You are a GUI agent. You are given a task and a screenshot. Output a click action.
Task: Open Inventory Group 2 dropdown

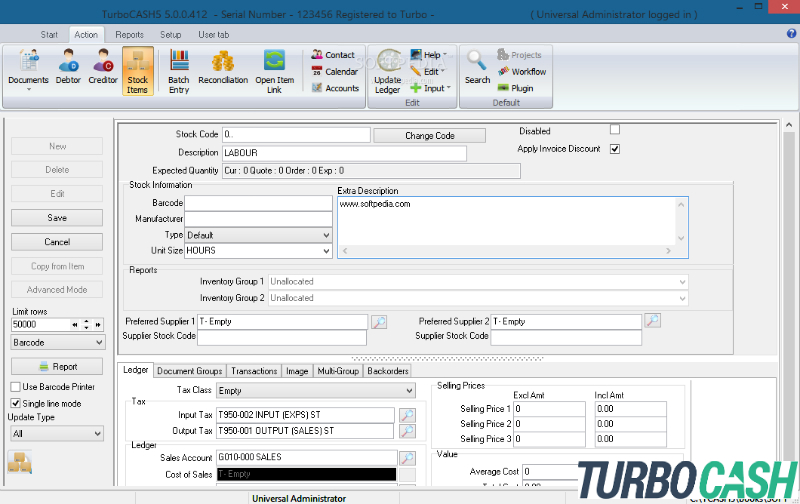click(x=682, y=298)
